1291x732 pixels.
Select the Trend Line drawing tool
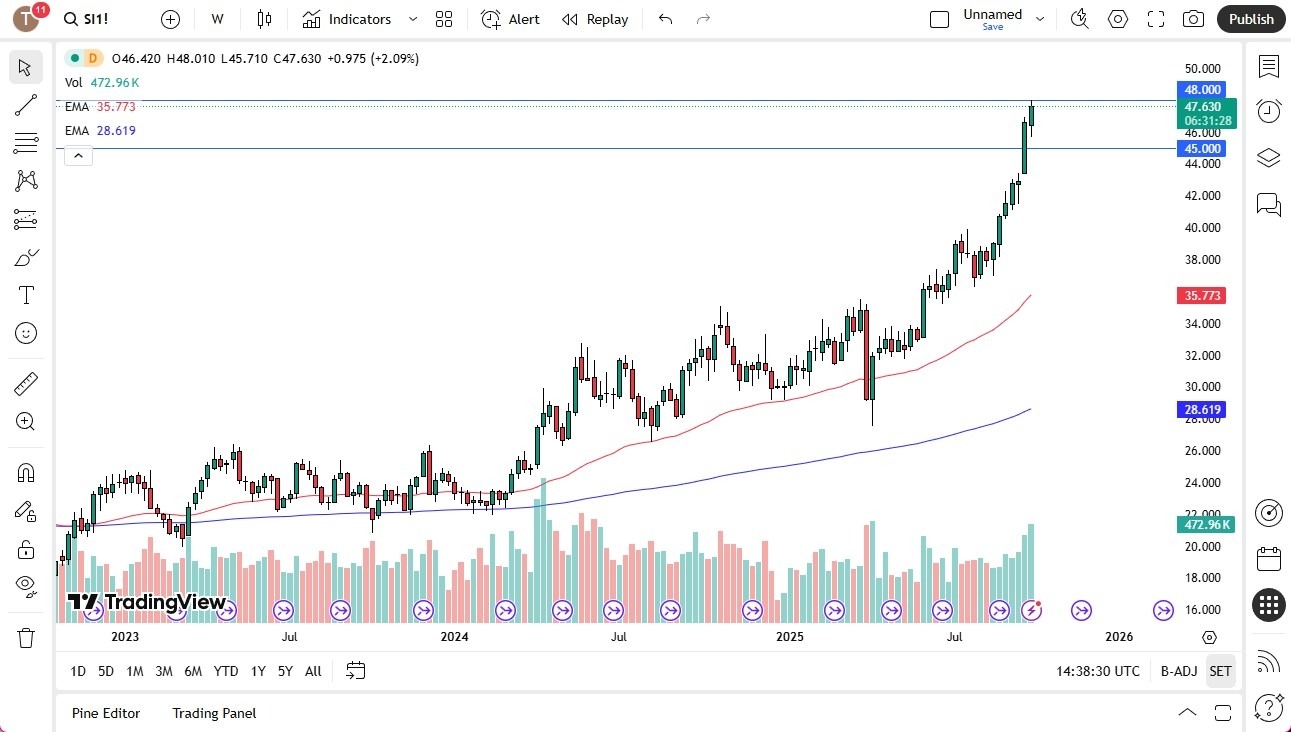(x=25, y=105)
